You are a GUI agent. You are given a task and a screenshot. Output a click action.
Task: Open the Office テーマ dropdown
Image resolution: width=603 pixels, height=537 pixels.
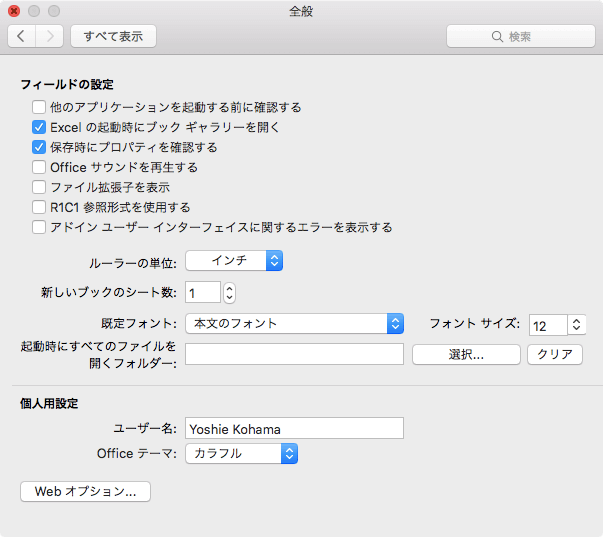coord(242,454)
